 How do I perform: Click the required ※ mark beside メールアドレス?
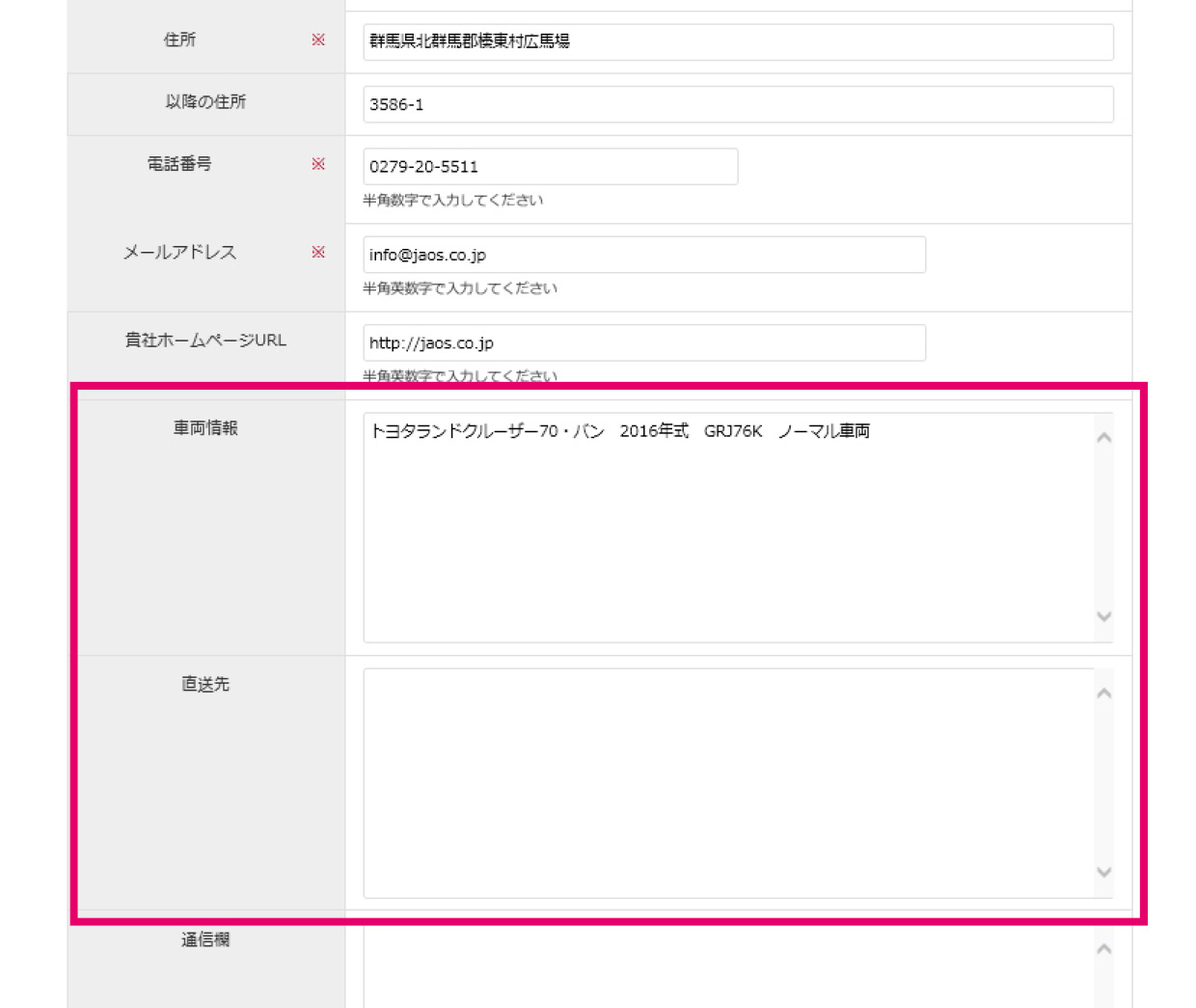pyautogui.click(x=318, y=252)
